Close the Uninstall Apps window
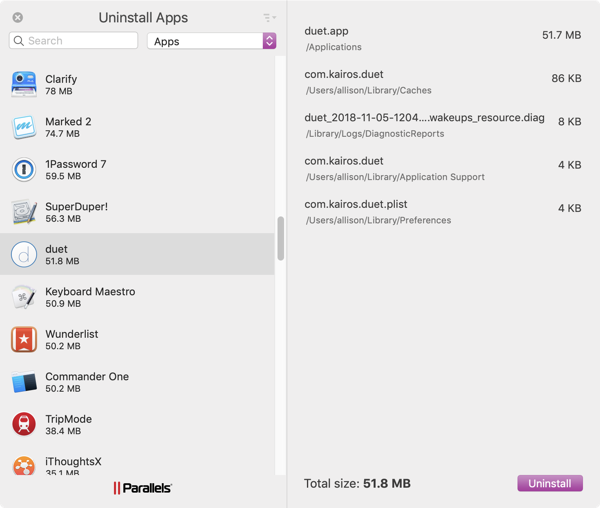Viewport: 600px width, 508px height. tap(18, 18)
